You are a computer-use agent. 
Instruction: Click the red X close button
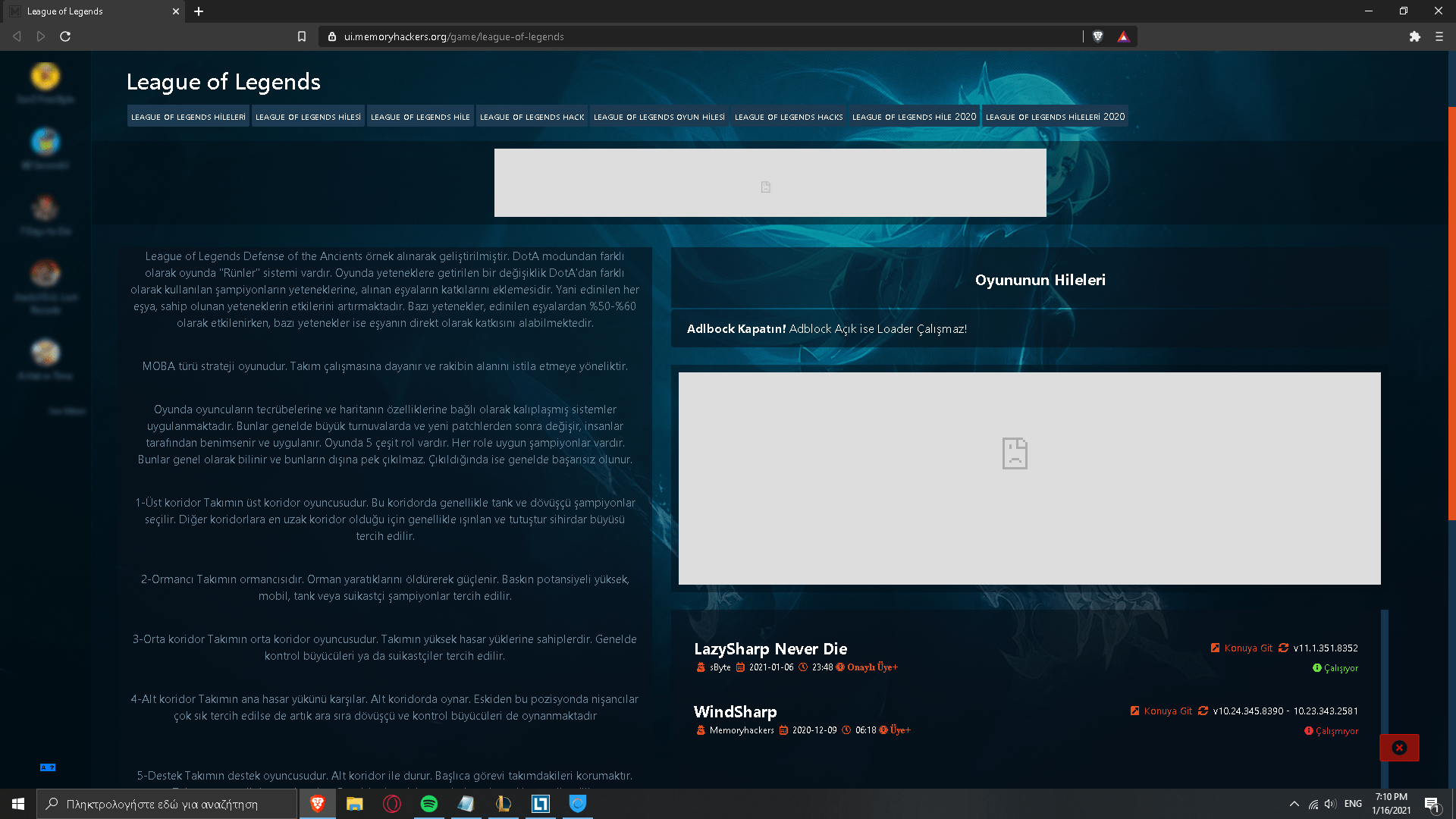coord(1399,748)
